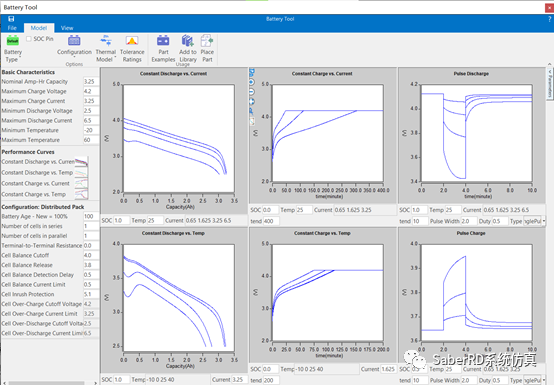
Task: Edit Duty field under Pulse Discharge chart
Action: coord(500,221)
